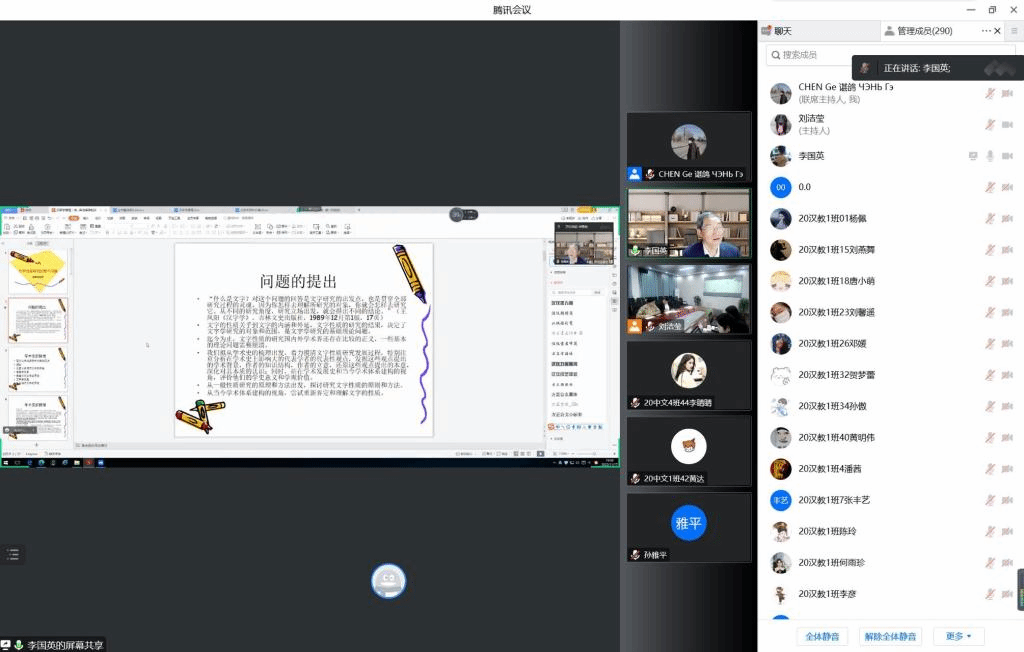This screenshot has height=652, width=1024.
Task: Open the panel hamburger menu top right
Action: point(1013,31)
